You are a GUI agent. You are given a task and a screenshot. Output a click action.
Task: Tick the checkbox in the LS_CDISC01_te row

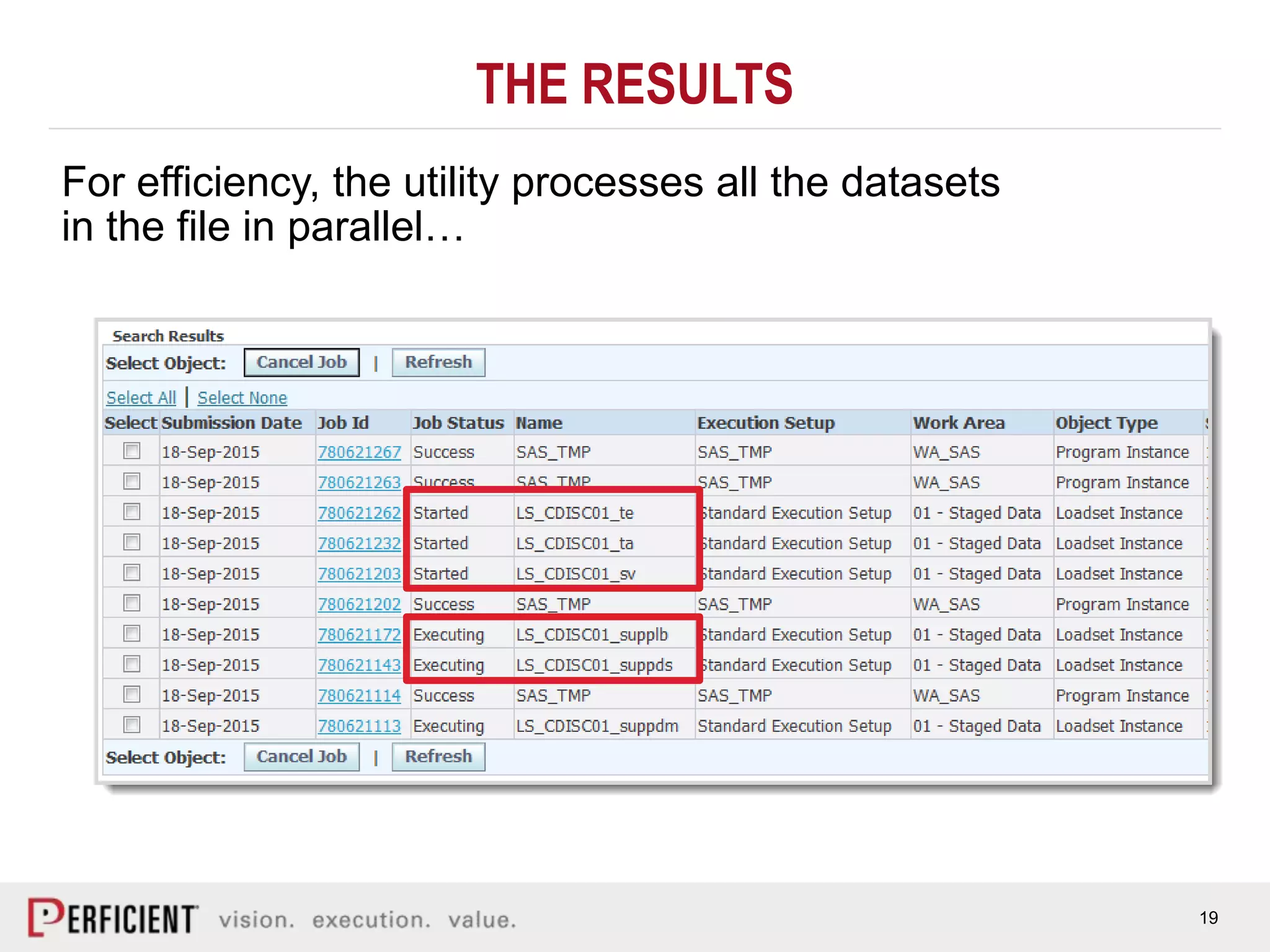(x=132, y=511)
